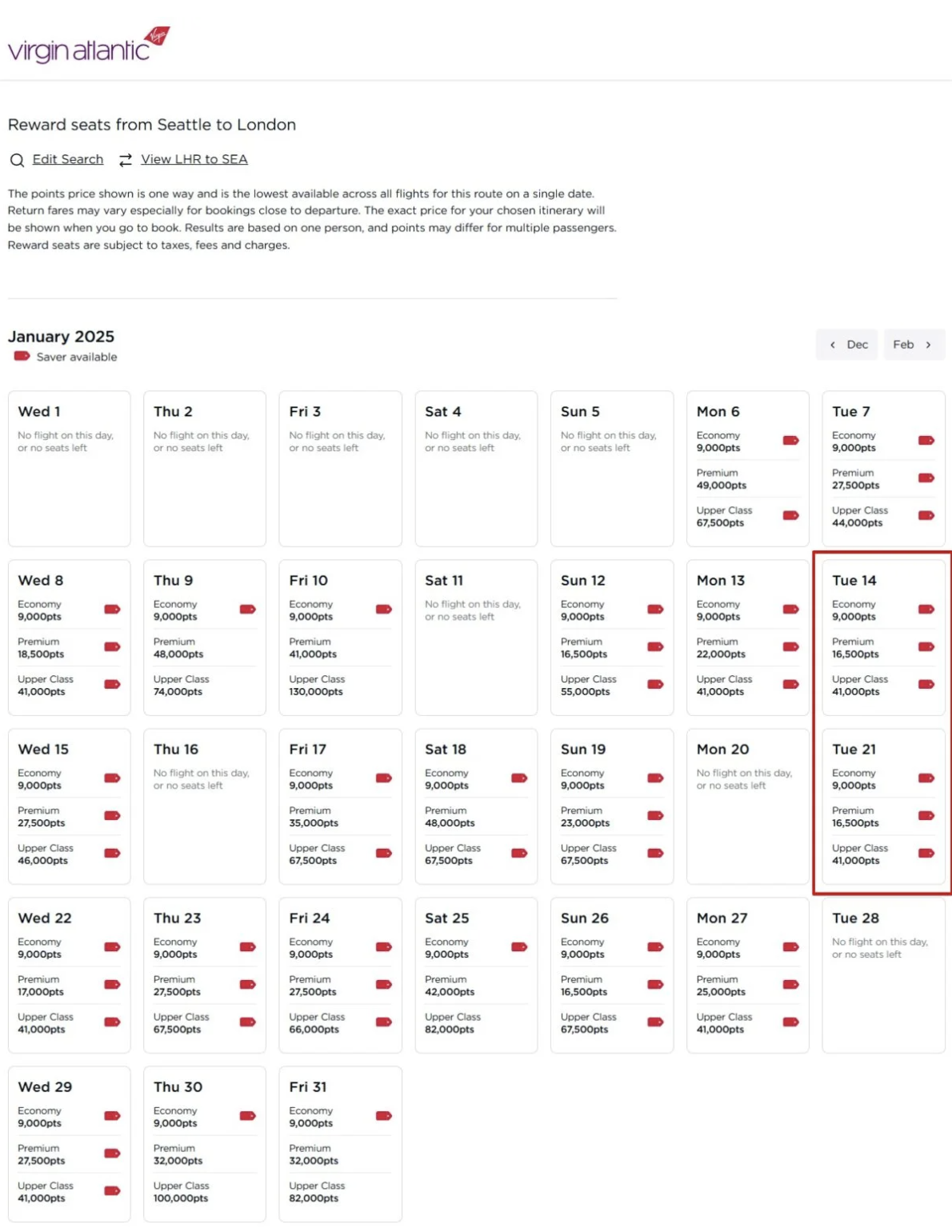
Task: Select Tue 7 Economy 9,000pts fare
Action: coord(883,441)
